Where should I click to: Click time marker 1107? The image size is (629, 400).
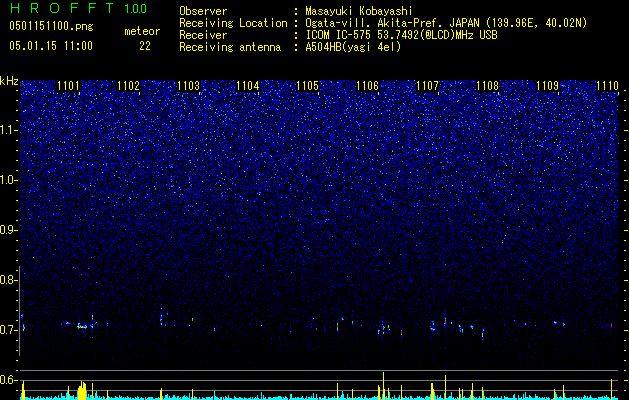click(428, 86)
